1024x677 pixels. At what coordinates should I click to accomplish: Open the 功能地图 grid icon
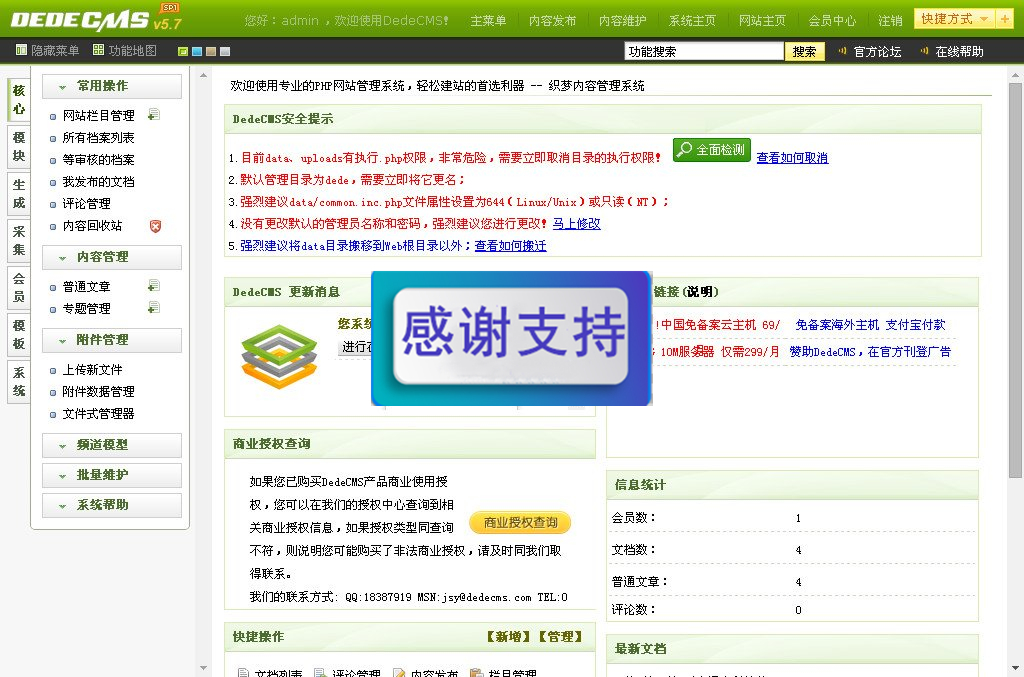click(99, 50)
